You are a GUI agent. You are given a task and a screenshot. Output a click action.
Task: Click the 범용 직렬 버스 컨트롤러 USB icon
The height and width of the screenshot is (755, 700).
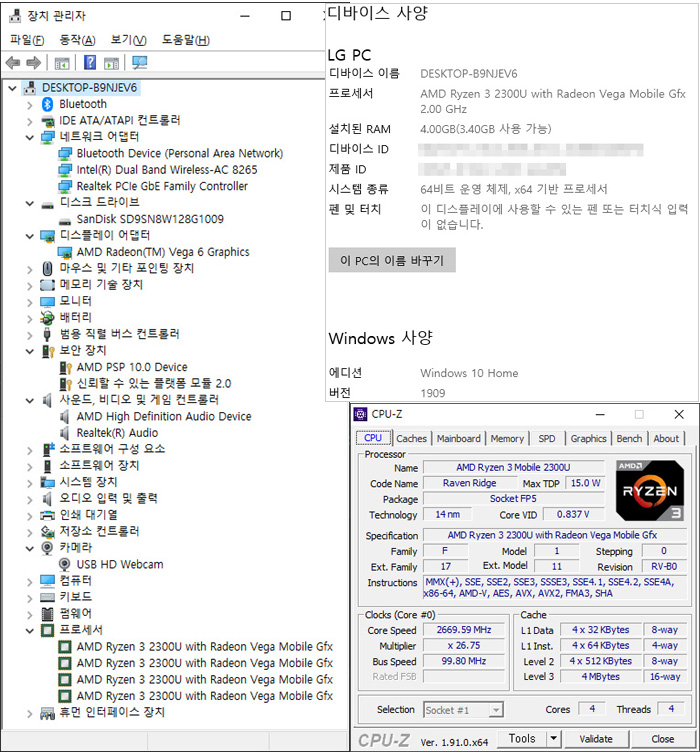[x=47, y=334]
